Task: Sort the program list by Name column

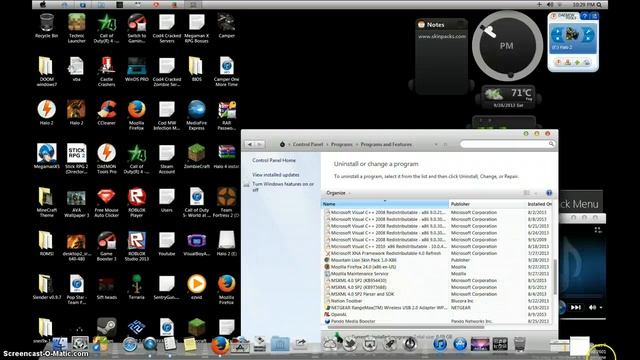Action: 385,204
